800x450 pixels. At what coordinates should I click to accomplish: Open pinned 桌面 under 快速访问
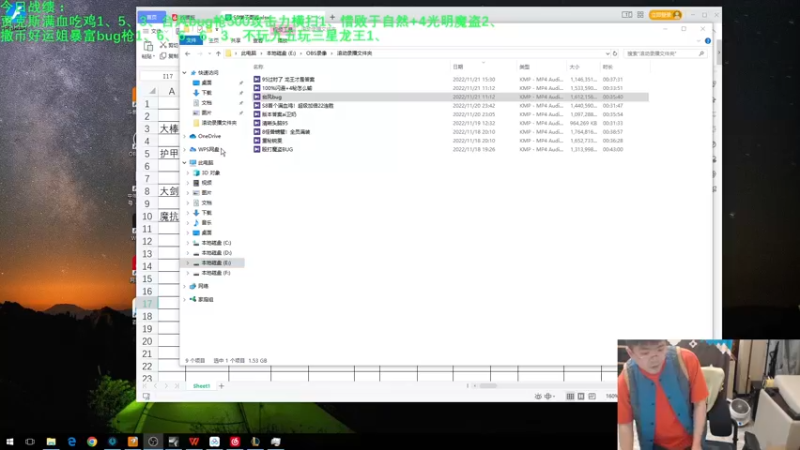point(206,83)
